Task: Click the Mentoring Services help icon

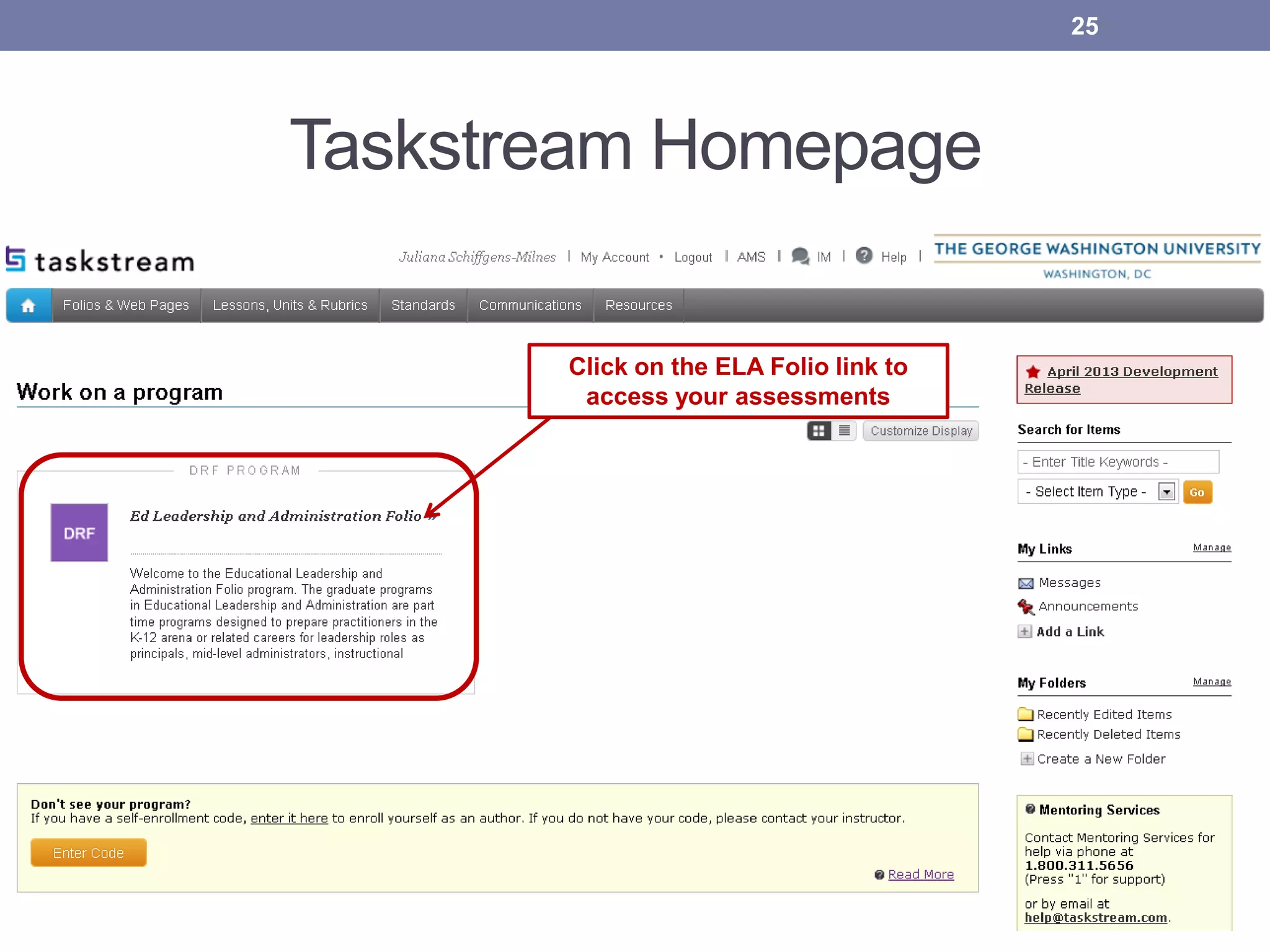Action: pos(1031,809)
